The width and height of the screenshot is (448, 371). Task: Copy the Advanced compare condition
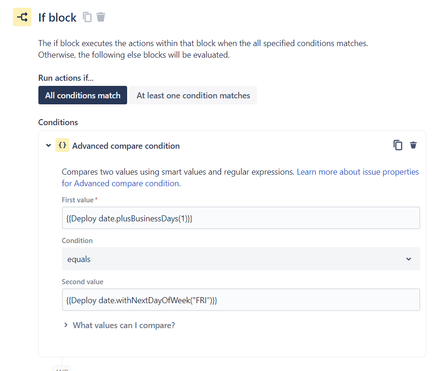[397, 145]
